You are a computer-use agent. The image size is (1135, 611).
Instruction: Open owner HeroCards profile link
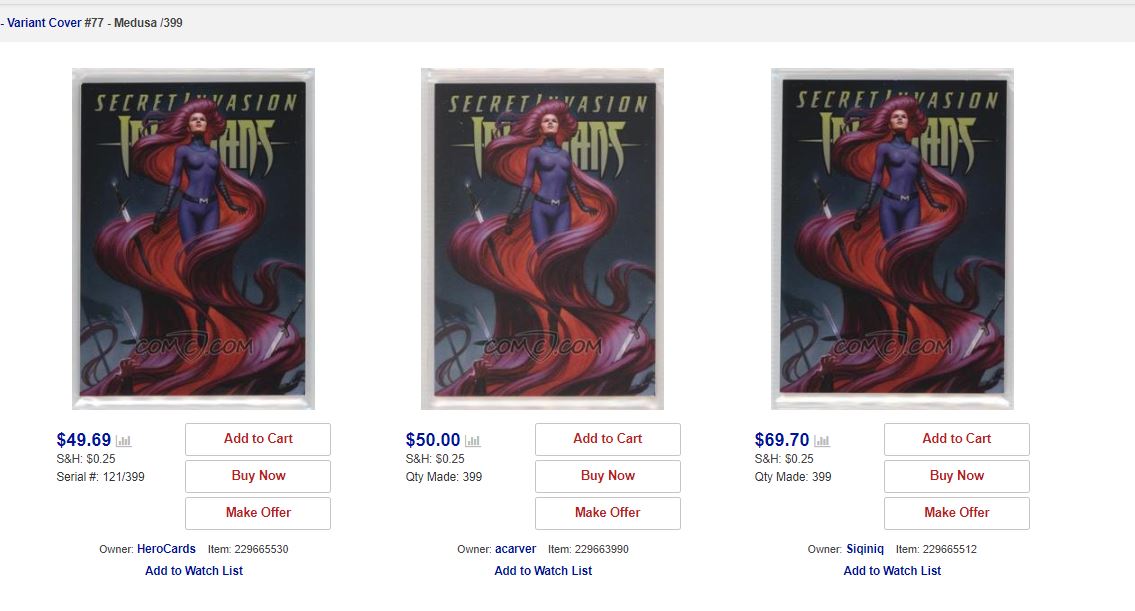coord(166,549)
